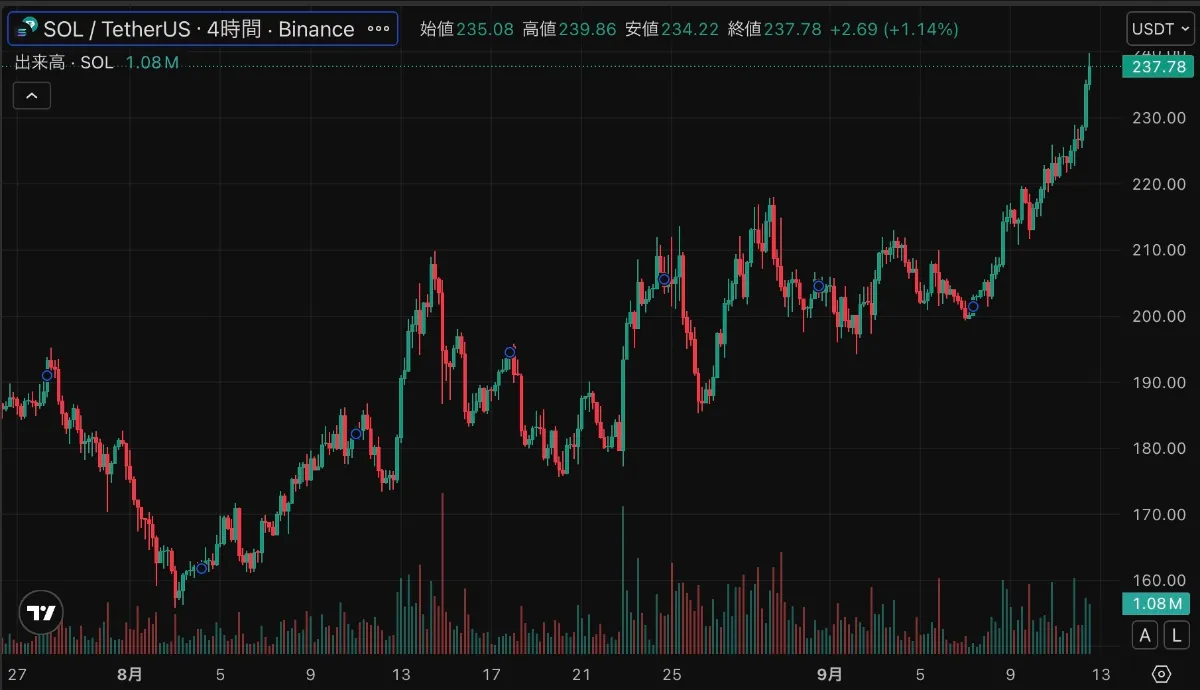
Task: Click the 8月 date label on time axis
Action: (x=129, y=674)
